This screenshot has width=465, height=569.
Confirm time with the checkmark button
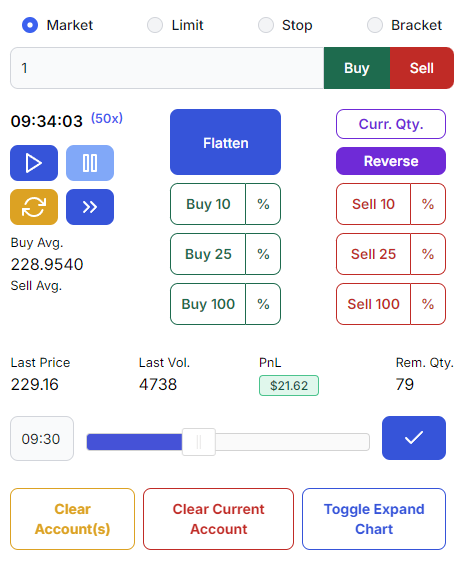[414, 438]
